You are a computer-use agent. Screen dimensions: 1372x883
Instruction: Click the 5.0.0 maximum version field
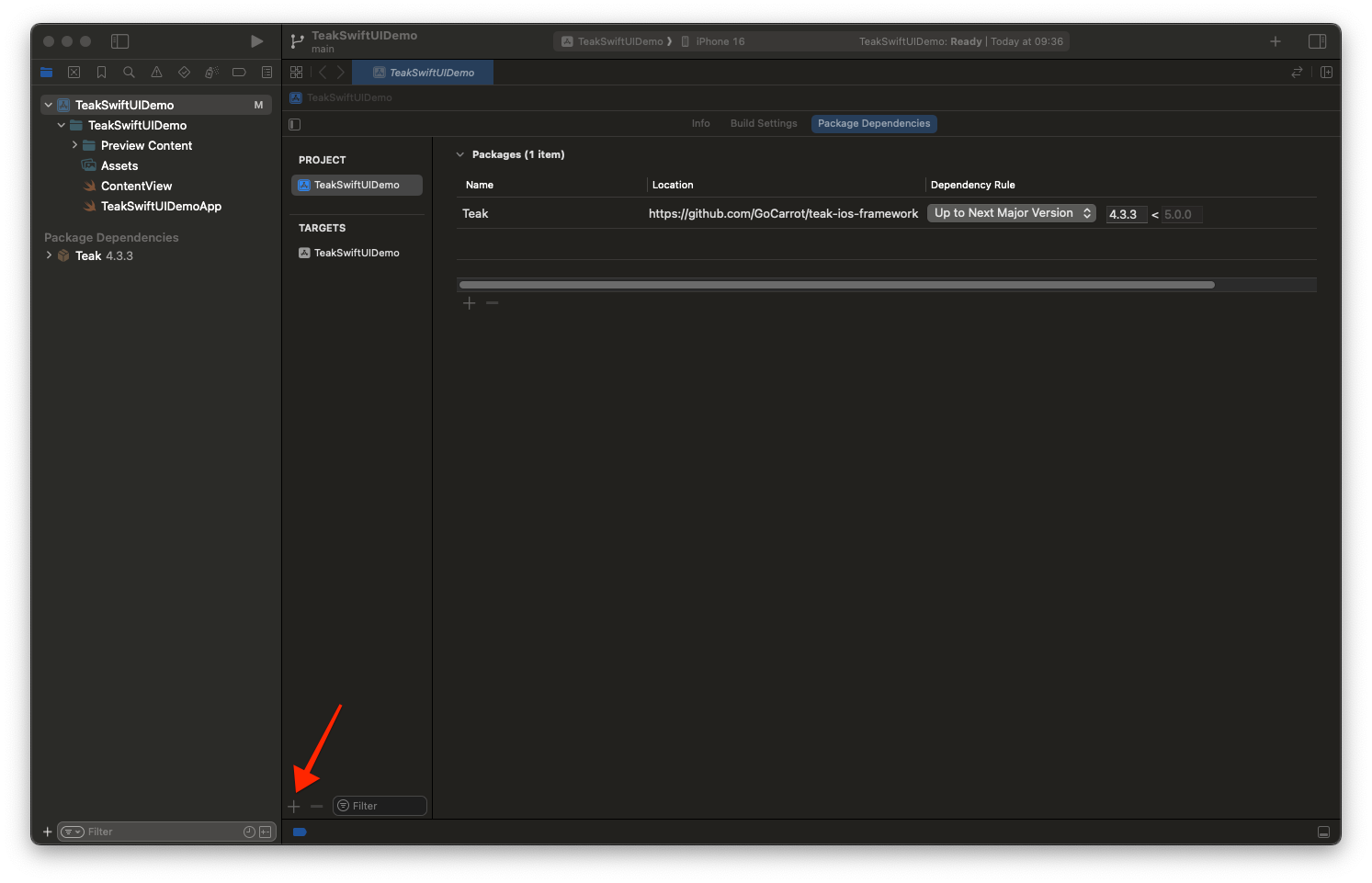point(1182,215)
